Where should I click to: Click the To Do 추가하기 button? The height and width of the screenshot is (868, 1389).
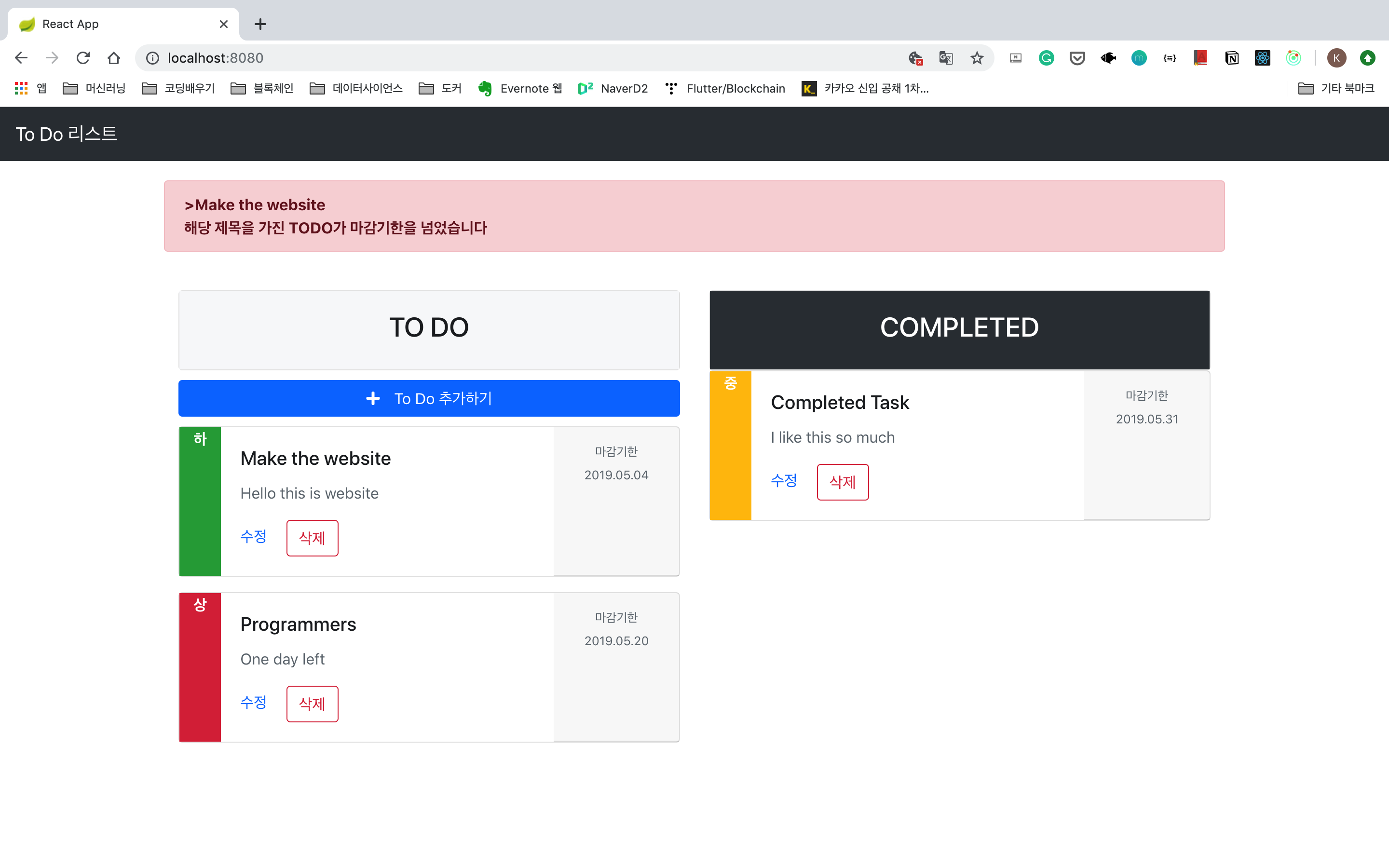coord(429,398)
